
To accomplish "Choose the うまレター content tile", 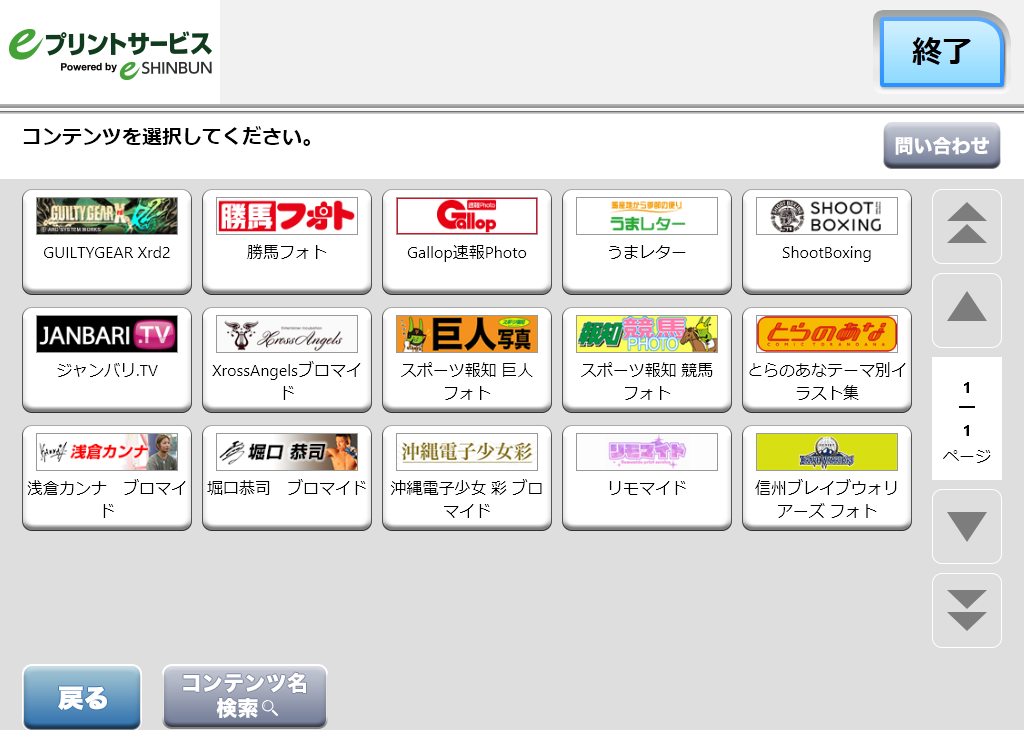I will pyautogui.click(x=647, y=242).
